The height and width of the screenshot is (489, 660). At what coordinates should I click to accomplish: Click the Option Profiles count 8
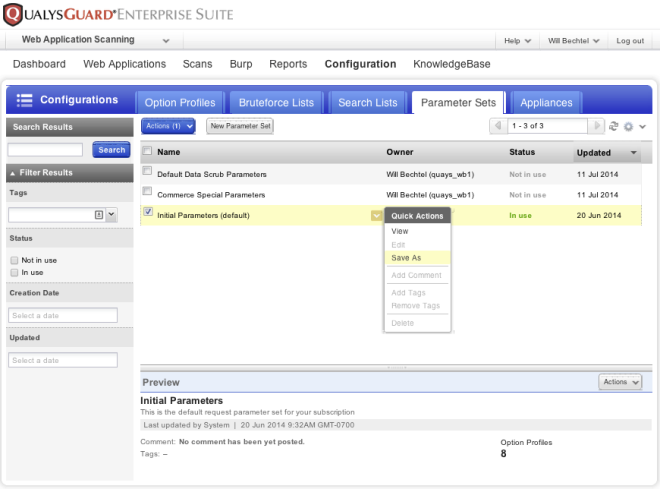(x=503, y=454)
